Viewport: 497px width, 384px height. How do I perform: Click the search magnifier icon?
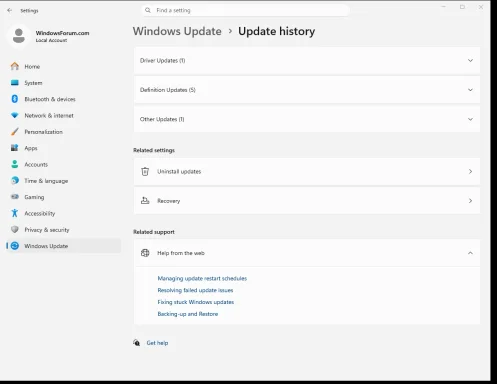point(148,10)
